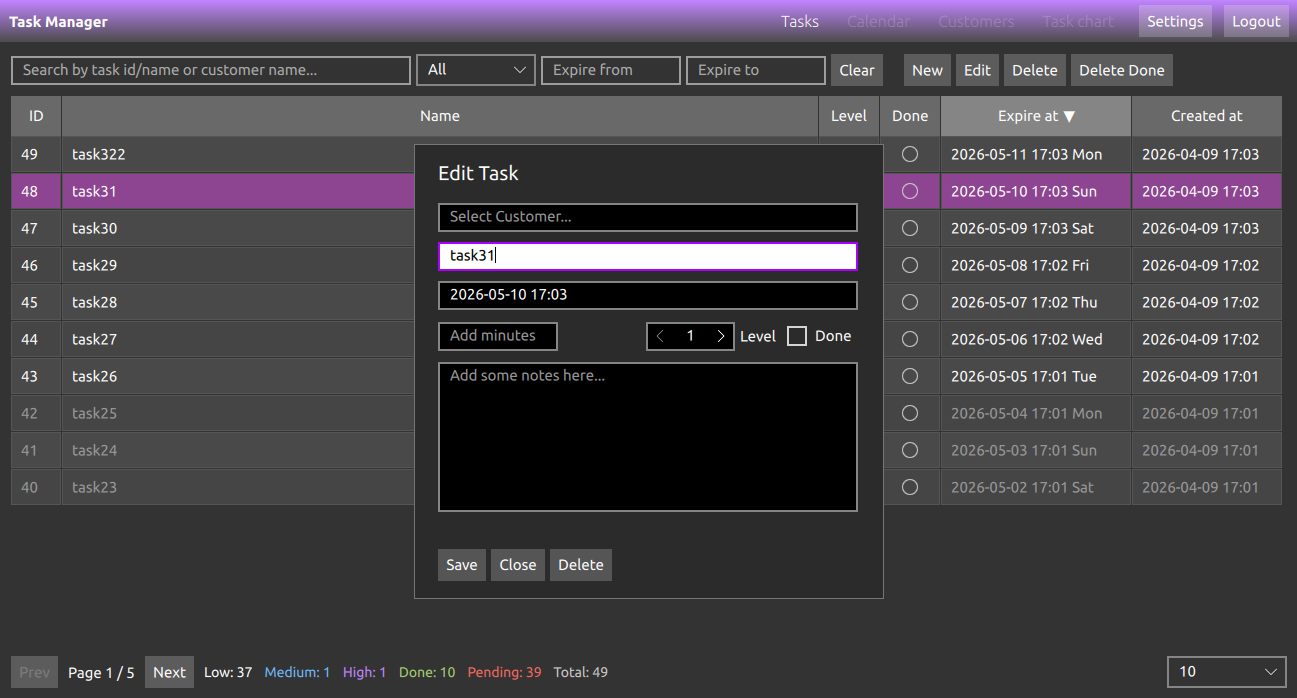Screen dimensions: 1297x698
Task: Save the edited task
Action: [x=462, y=565]
